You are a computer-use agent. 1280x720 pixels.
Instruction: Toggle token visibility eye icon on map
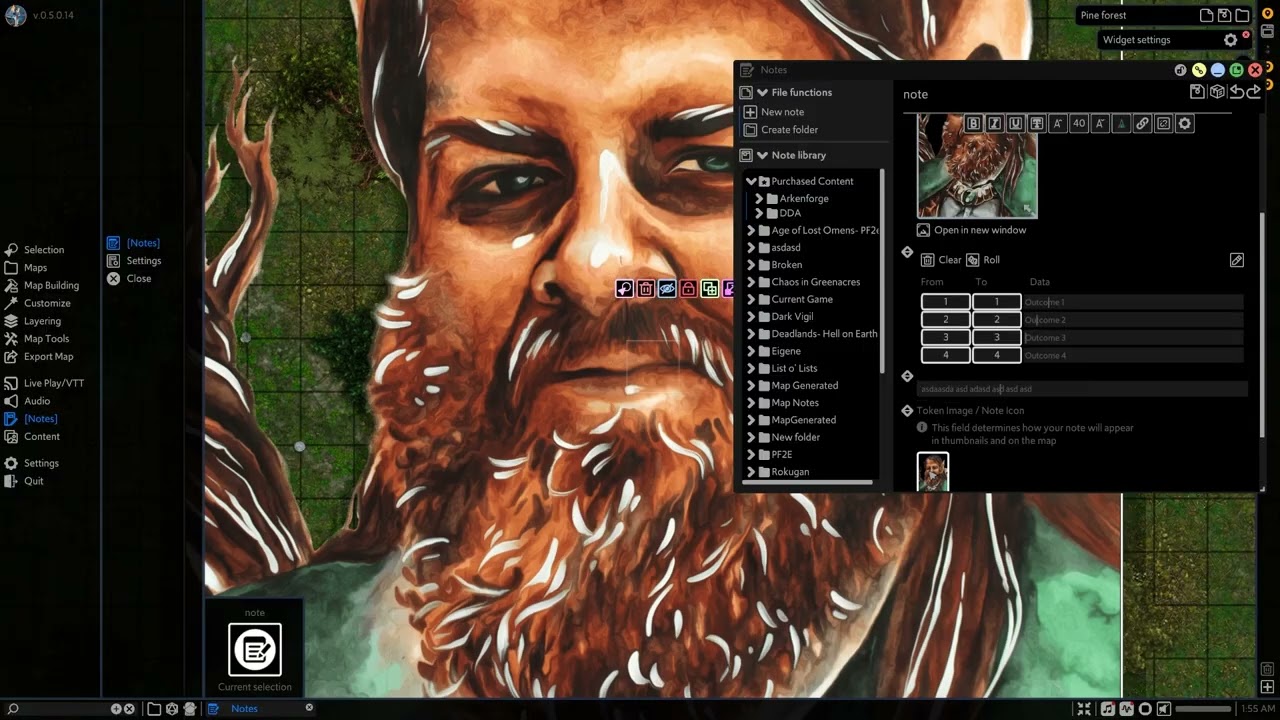click(x=667, y=289)
